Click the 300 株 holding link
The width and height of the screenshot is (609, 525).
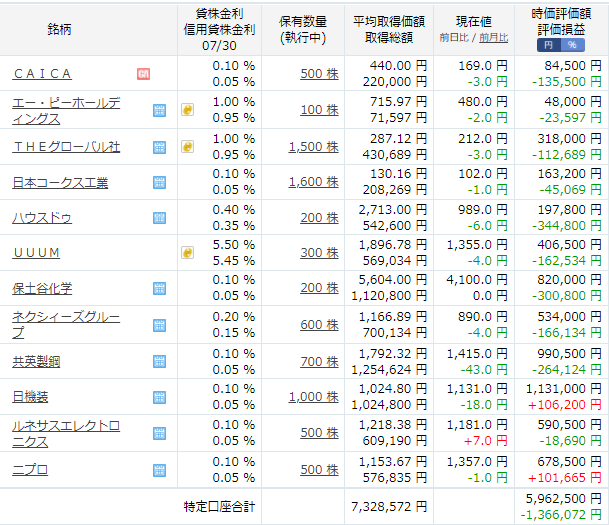(x=319, y=253)
